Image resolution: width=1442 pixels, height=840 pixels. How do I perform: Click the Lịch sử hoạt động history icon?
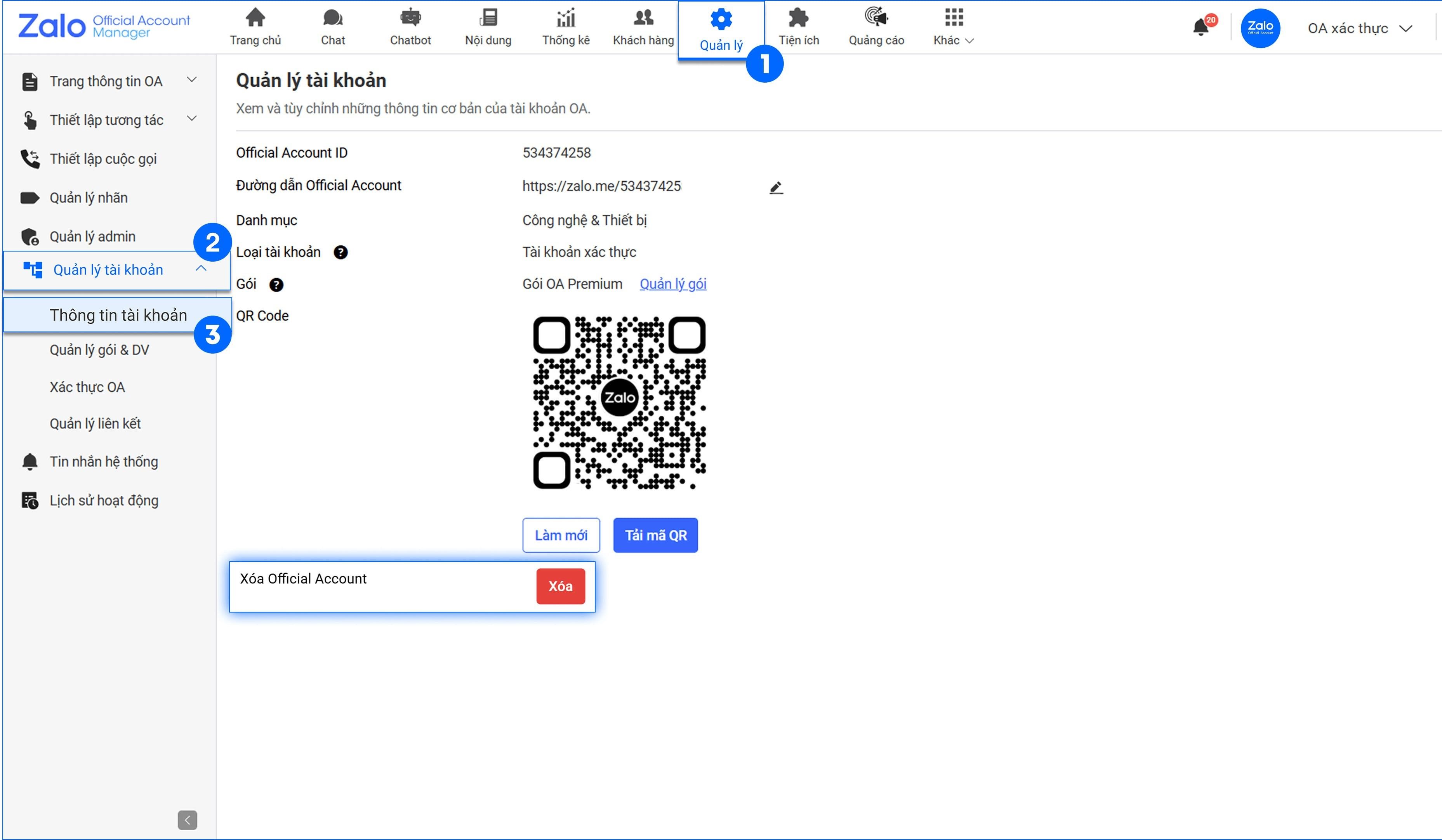coord(30,501)
